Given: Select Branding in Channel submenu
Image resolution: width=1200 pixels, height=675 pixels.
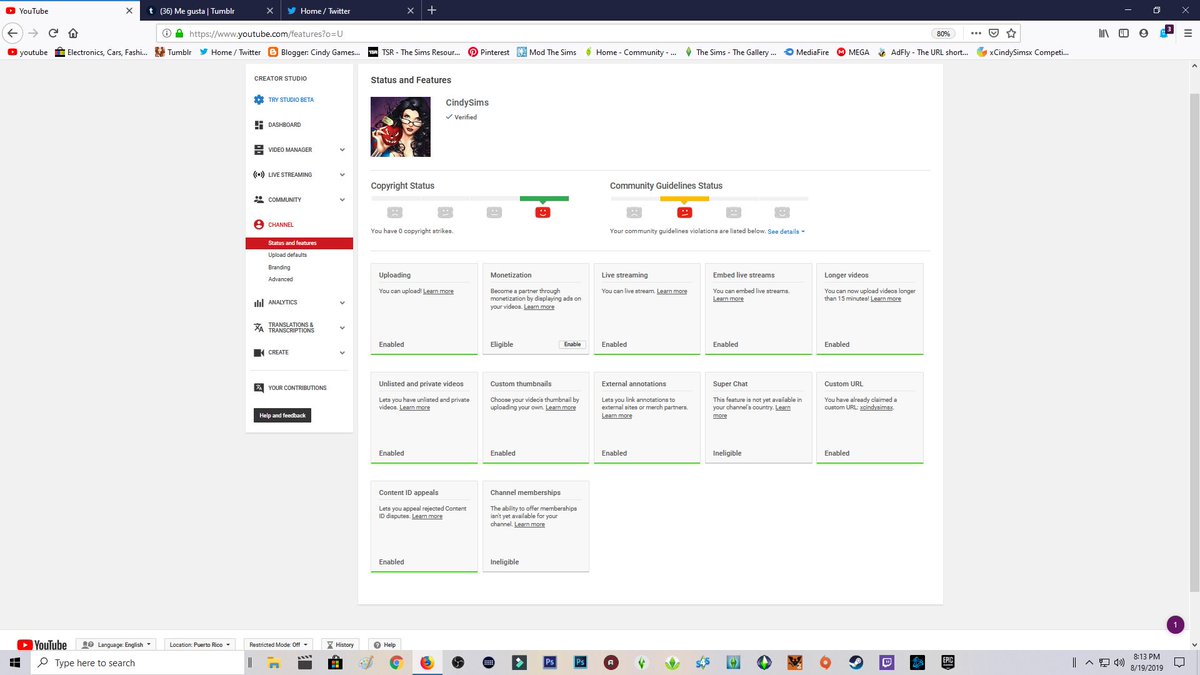Looking at the screenshot, I should [x=279, y=267].
